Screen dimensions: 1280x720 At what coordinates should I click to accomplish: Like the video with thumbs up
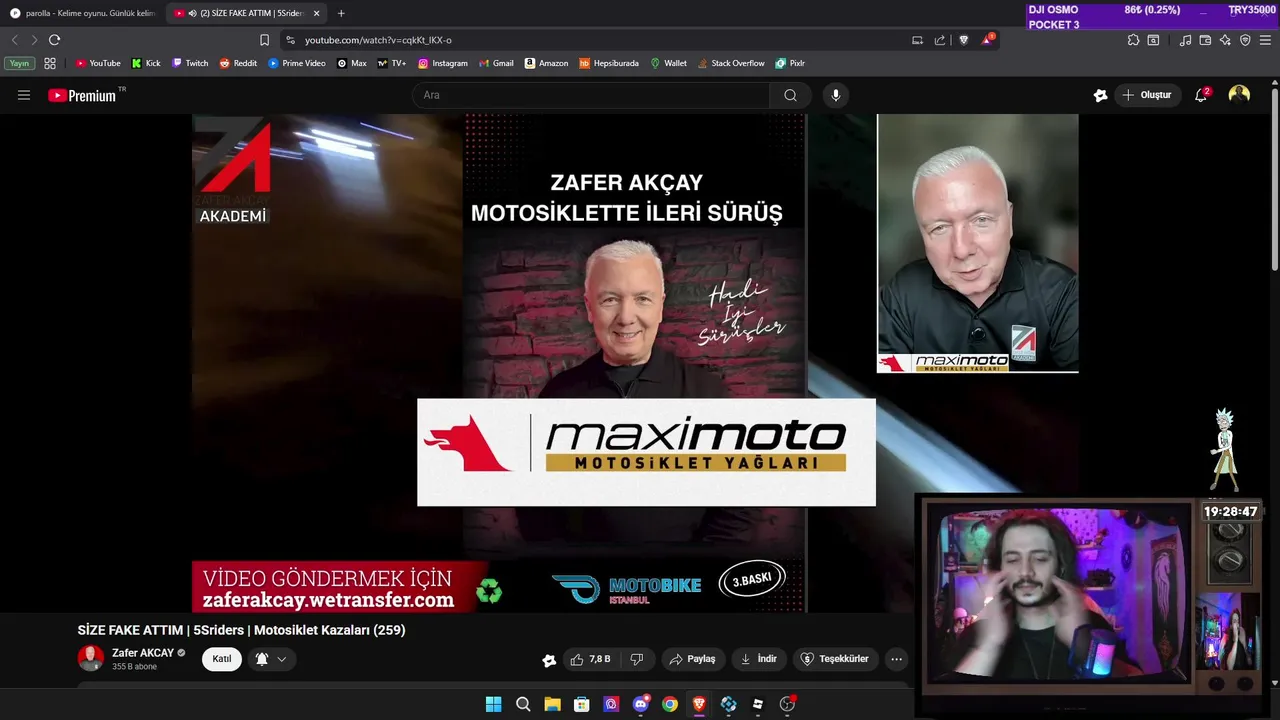coord(590,659)
